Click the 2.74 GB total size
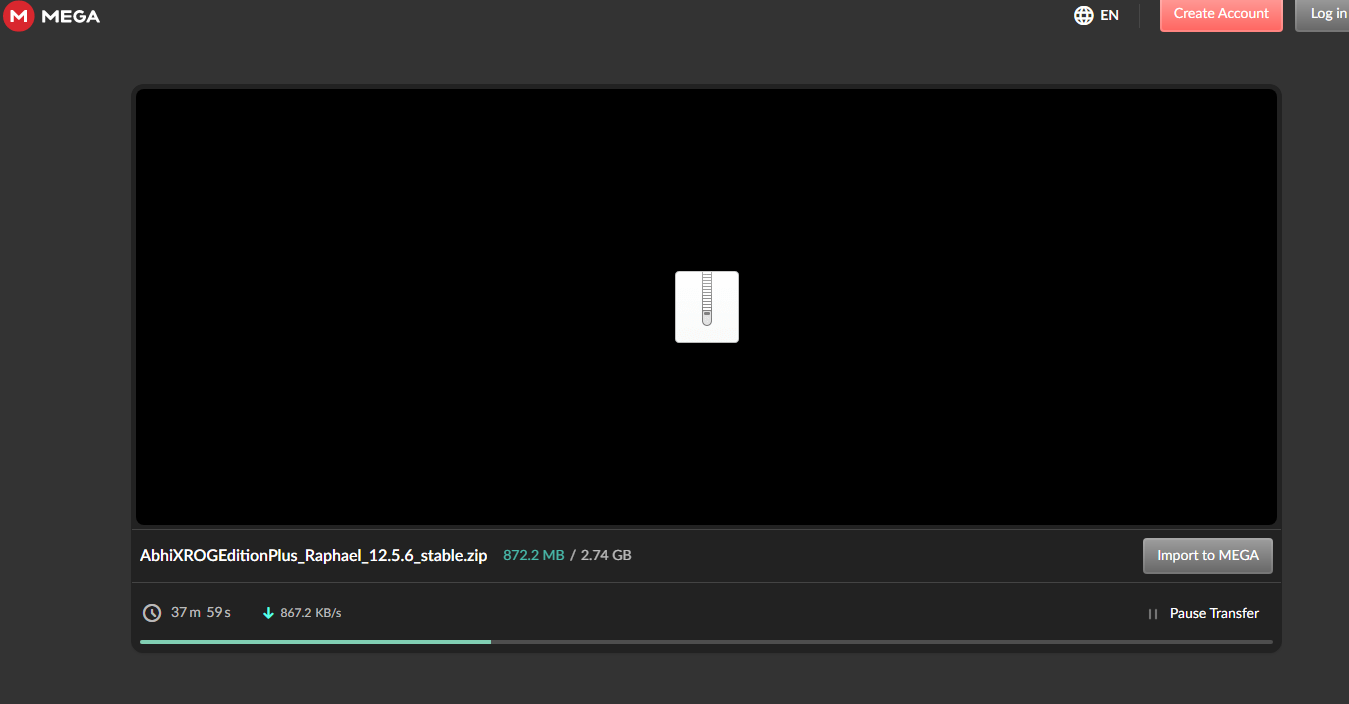This screenshot has width=1349, height=704. point(606,555)
